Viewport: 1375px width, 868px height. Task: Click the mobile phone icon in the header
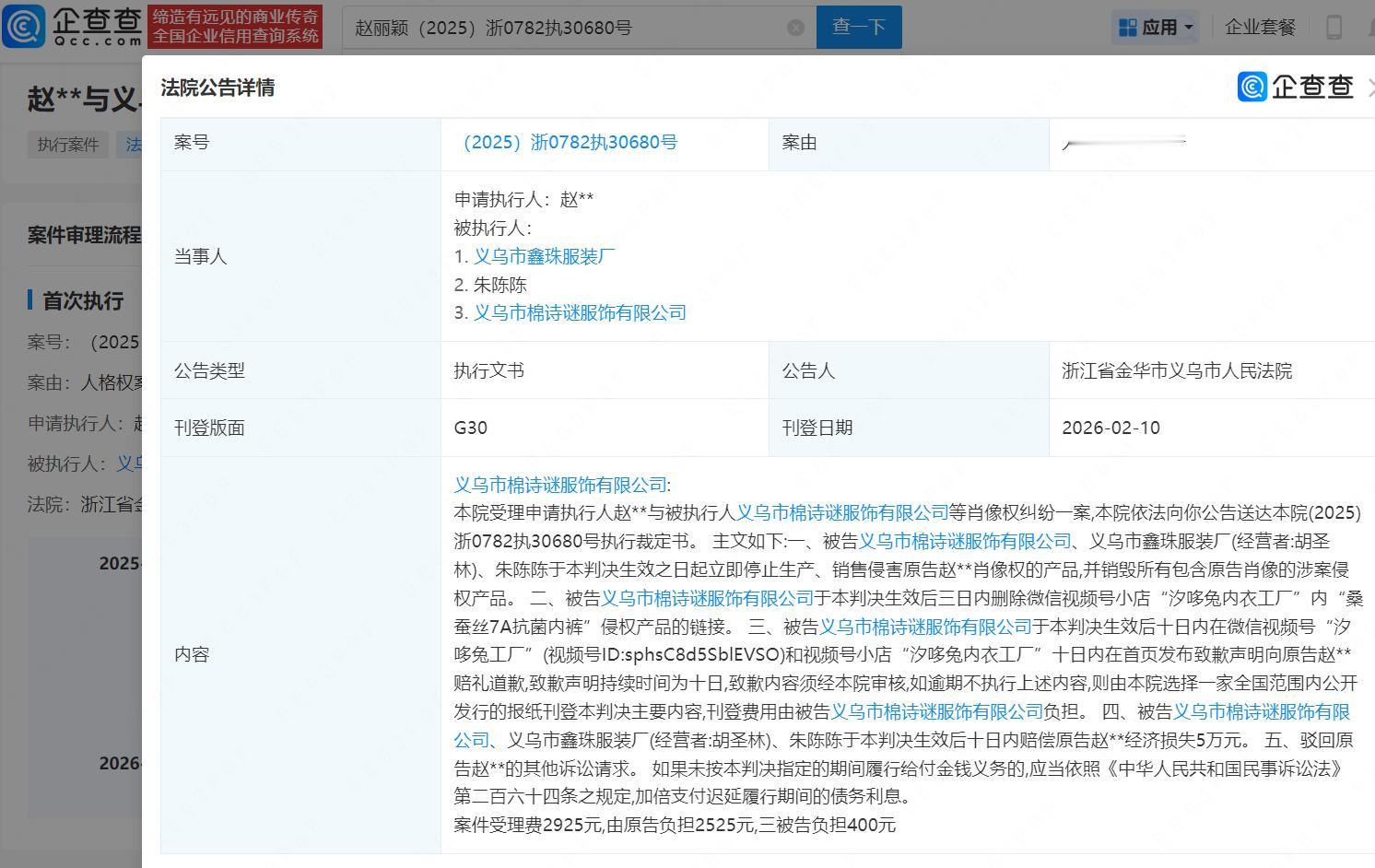[x=1334, y=28]
